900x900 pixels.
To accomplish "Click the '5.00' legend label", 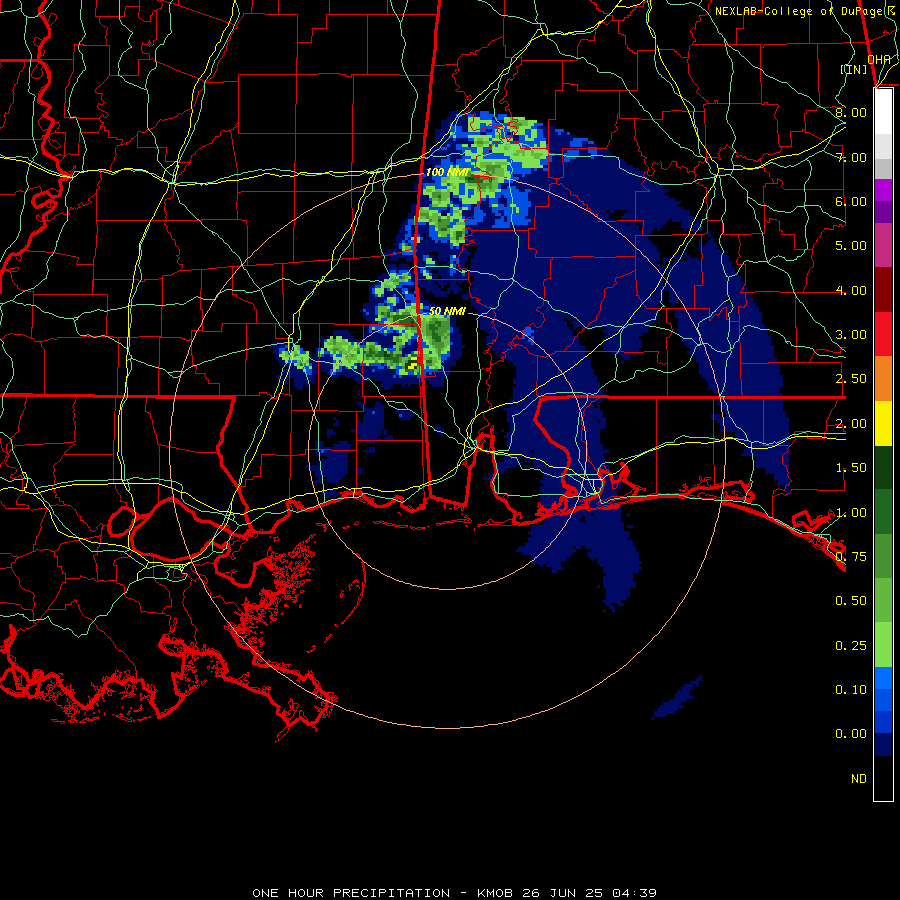I will click(x=851, y=246).
